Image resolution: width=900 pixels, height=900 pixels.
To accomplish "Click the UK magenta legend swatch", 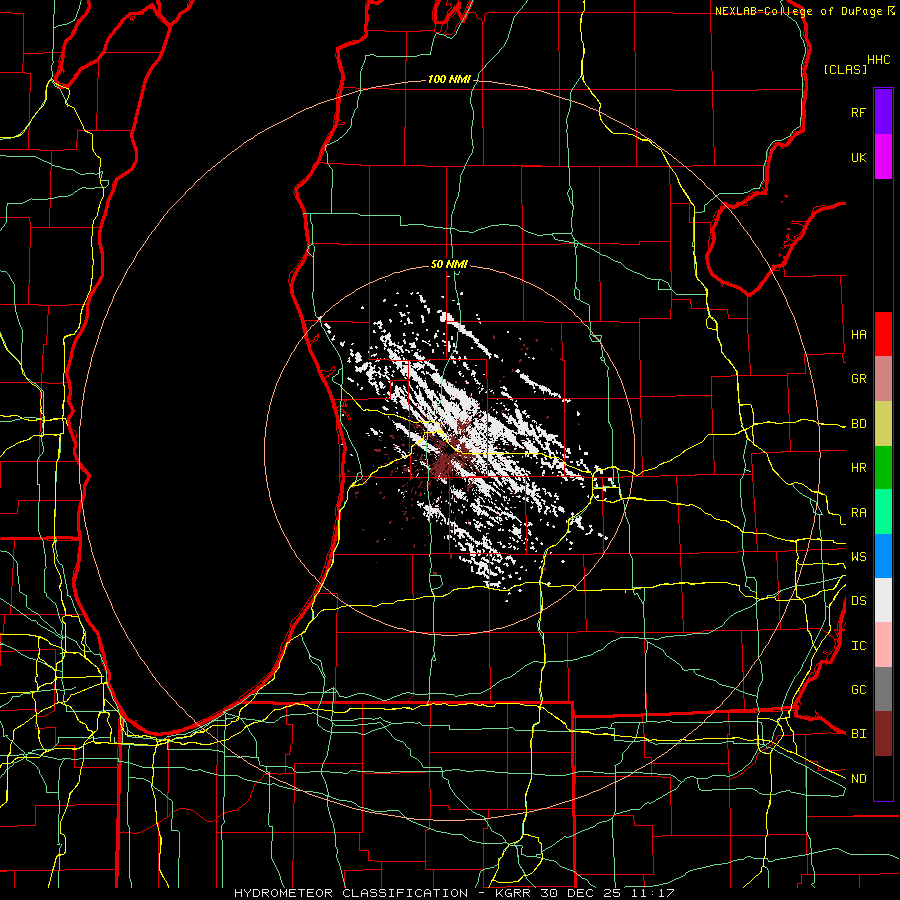I will [x=883, y=157].
